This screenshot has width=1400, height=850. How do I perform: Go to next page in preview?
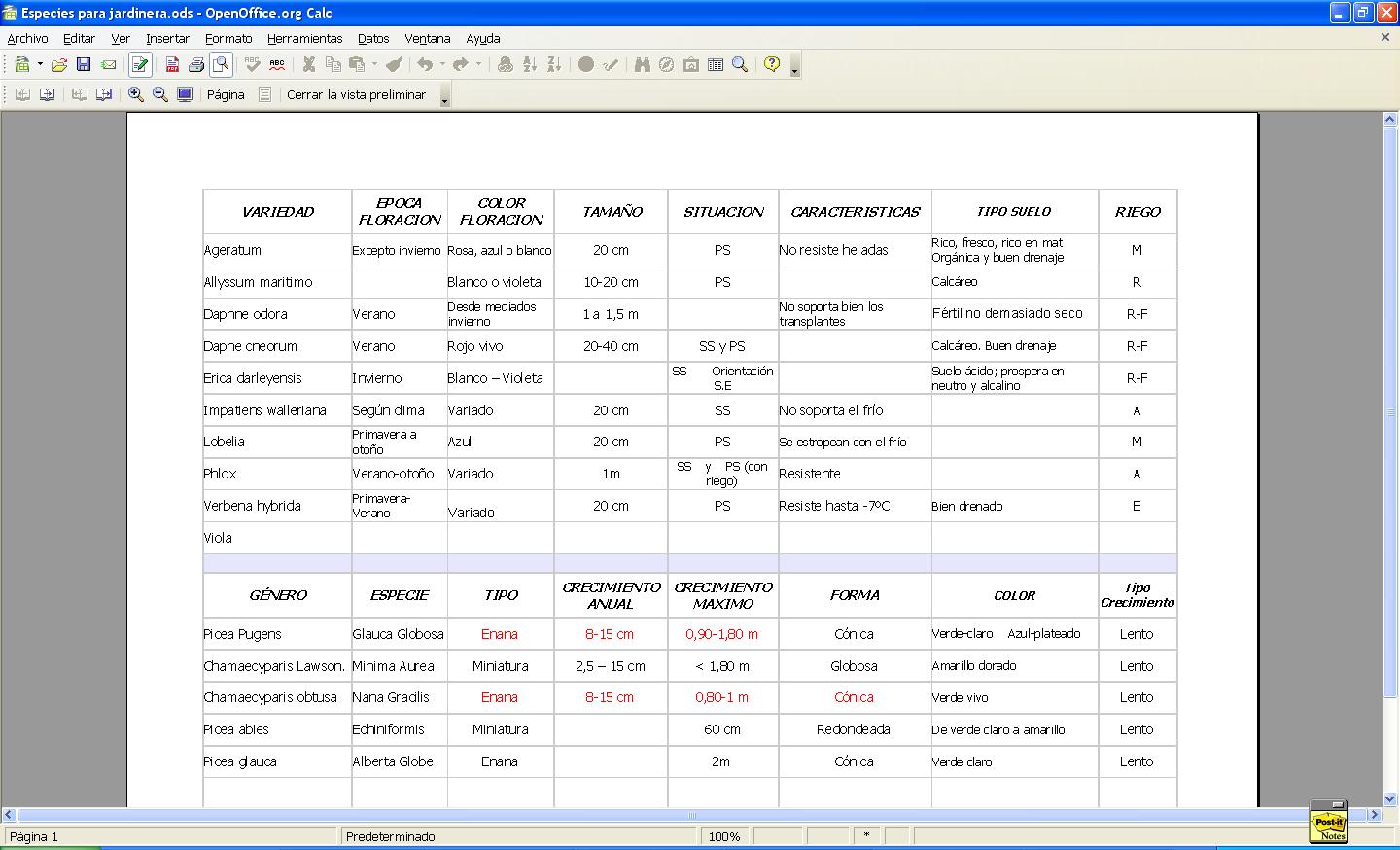click(x=46, y=94)
